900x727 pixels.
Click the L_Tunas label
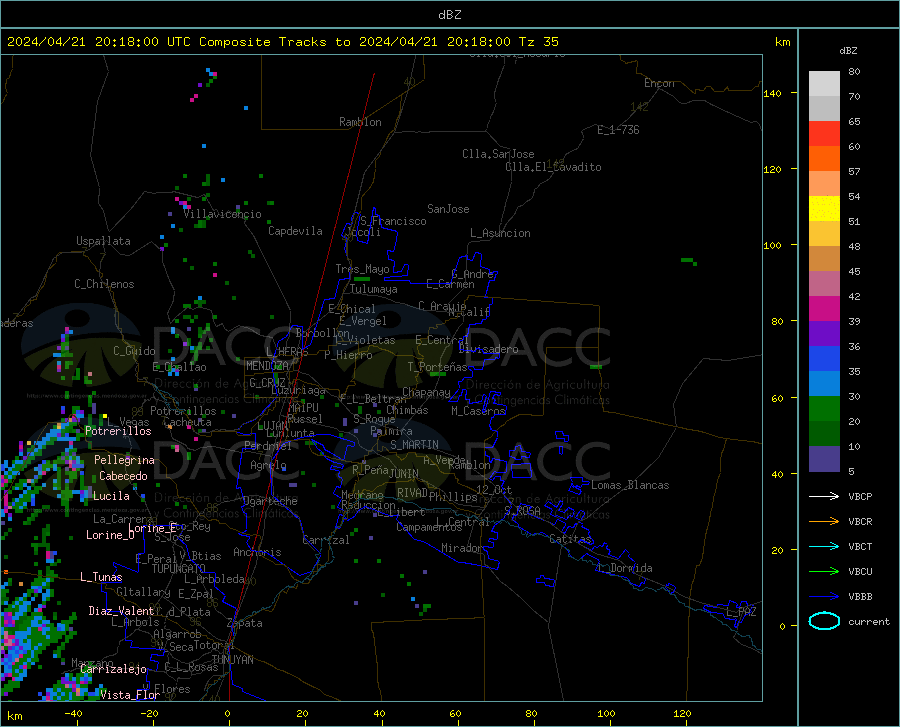coord(101,577)
